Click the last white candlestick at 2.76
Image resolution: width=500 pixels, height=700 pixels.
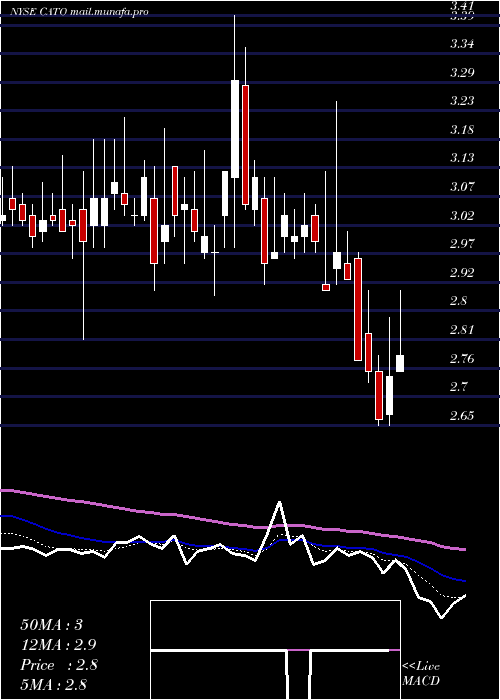click(400, 363)
